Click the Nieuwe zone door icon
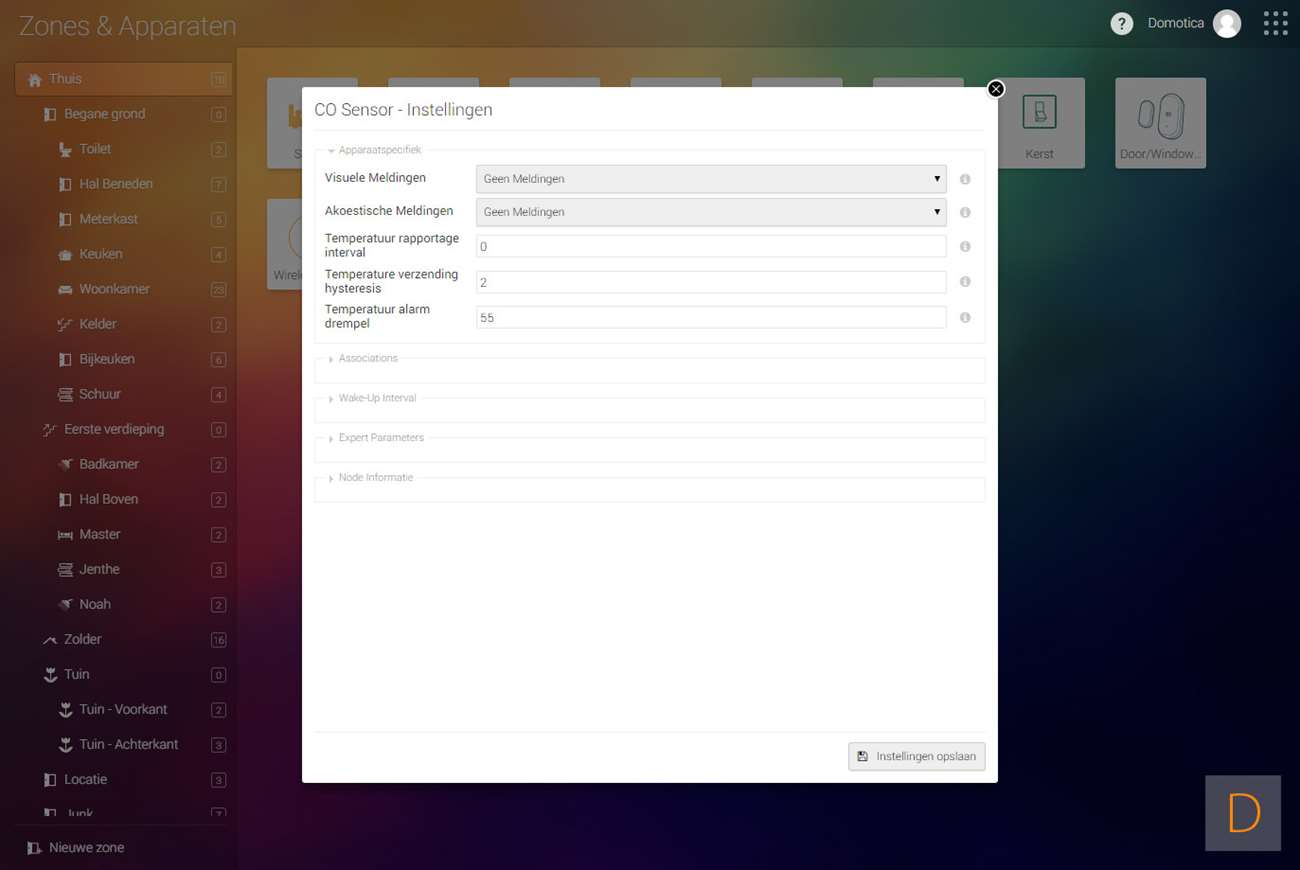 pyautogui.click(x=35, y=848)
